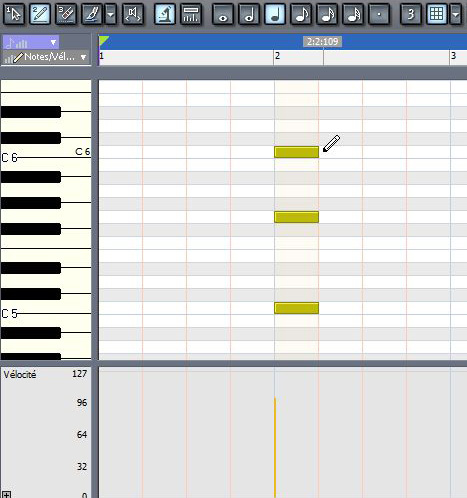
Task: Expand snap-to-grid options dropdown
Action: (455, 14)
